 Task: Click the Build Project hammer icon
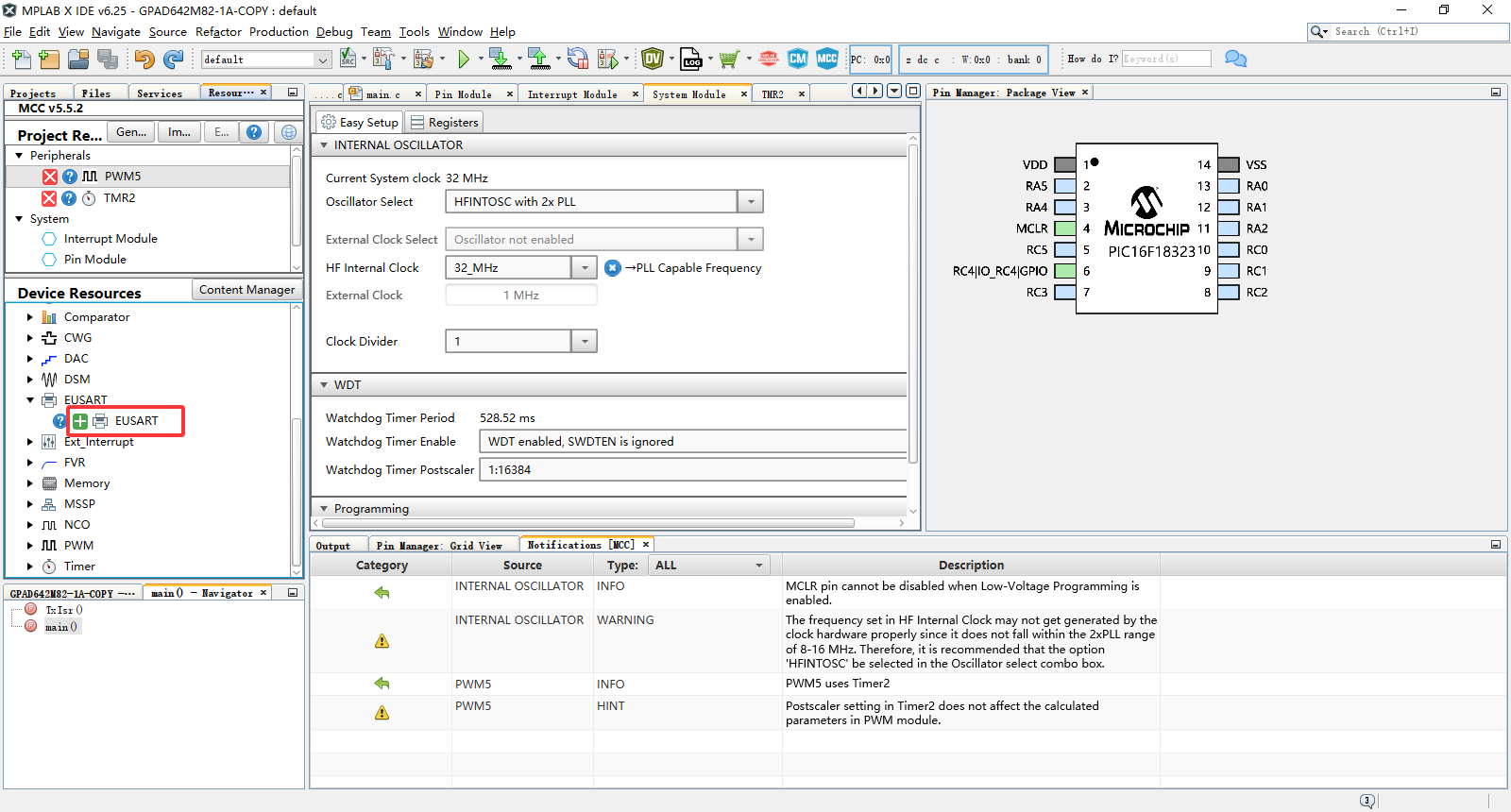point(383,59)
